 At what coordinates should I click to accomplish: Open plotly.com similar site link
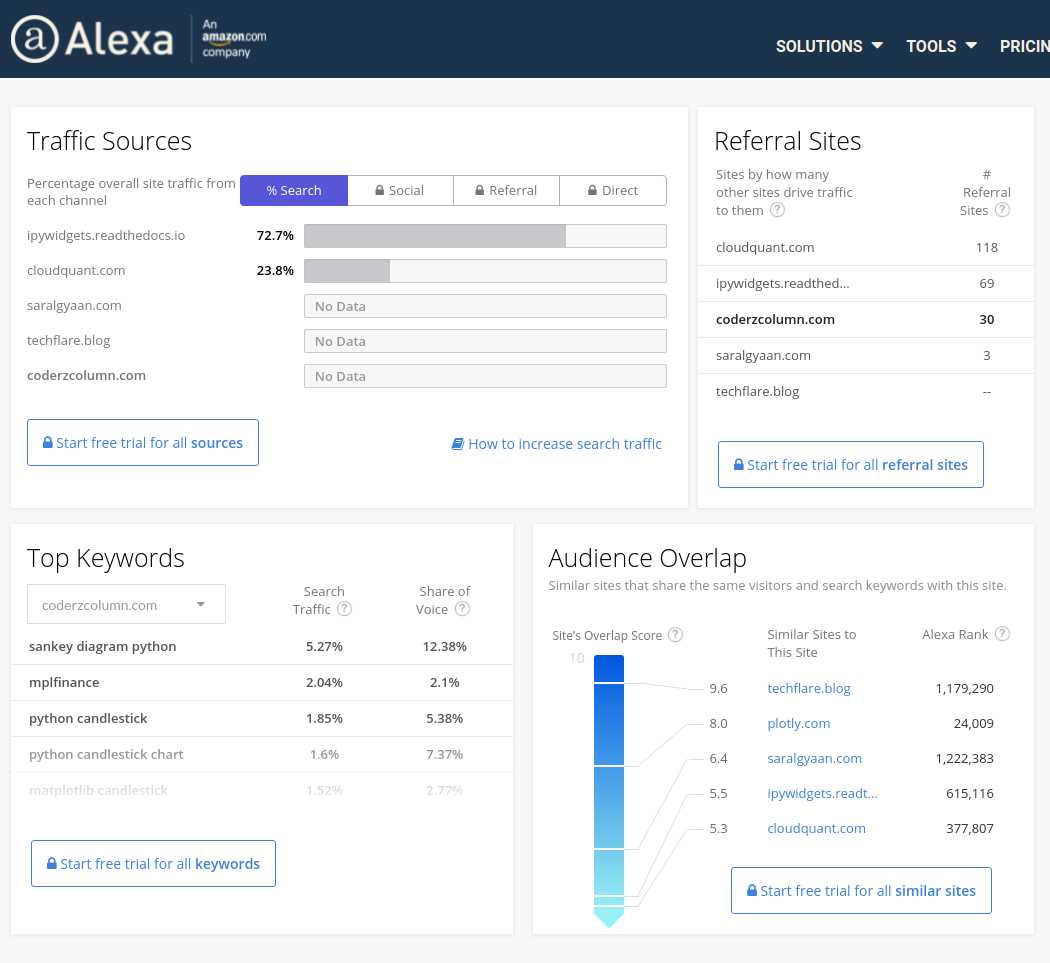click(x=798, y=723)
